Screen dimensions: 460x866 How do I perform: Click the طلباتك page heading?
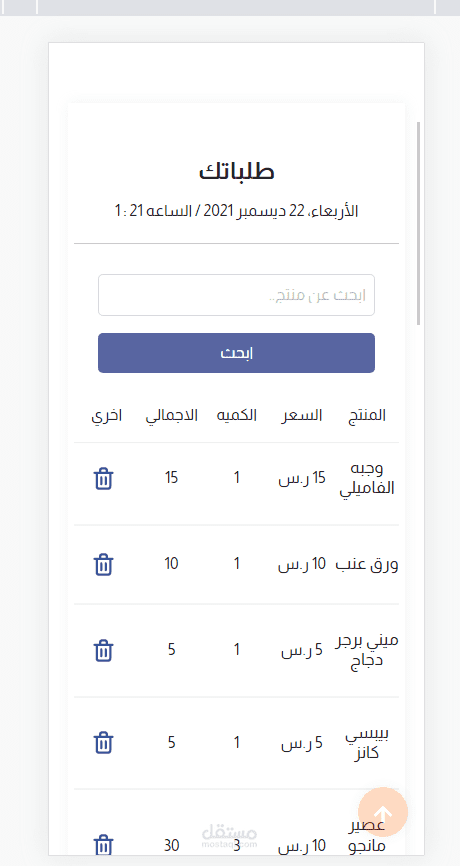[236, 171]
